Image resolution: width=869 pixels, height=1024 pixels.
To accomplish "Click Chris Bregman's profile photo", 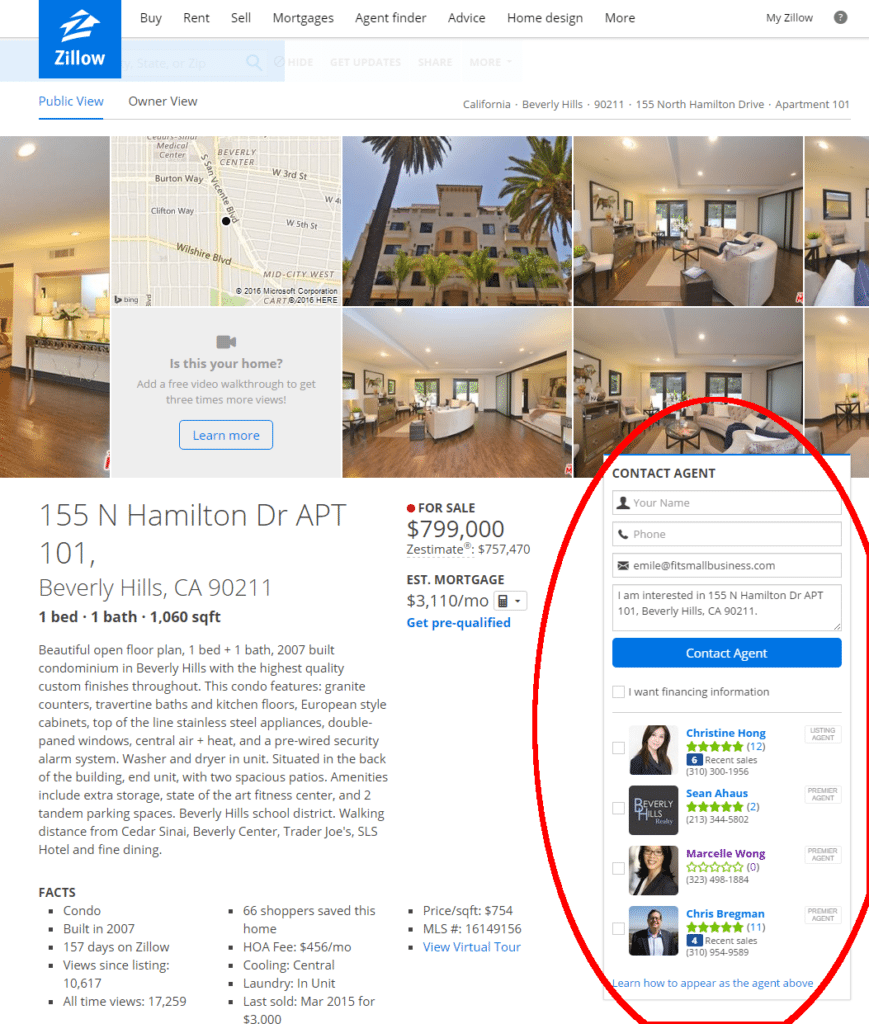I will click(x=653, y=931).
